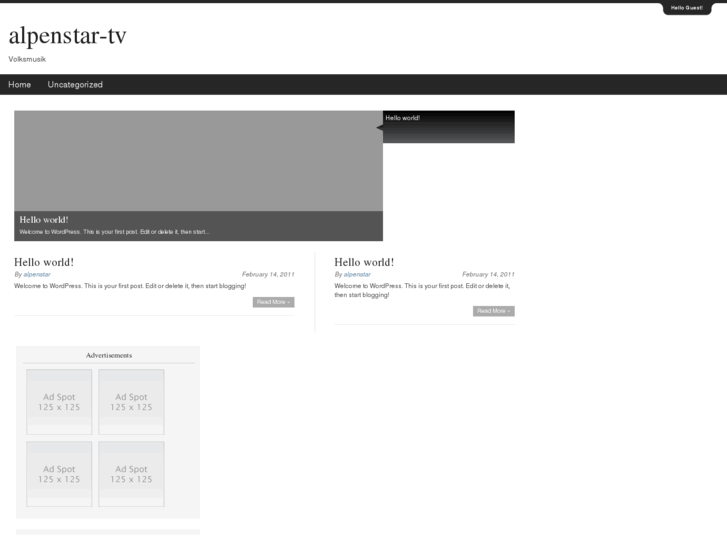Click the top-left Ad Spot 125 x 125

(59, 402)
